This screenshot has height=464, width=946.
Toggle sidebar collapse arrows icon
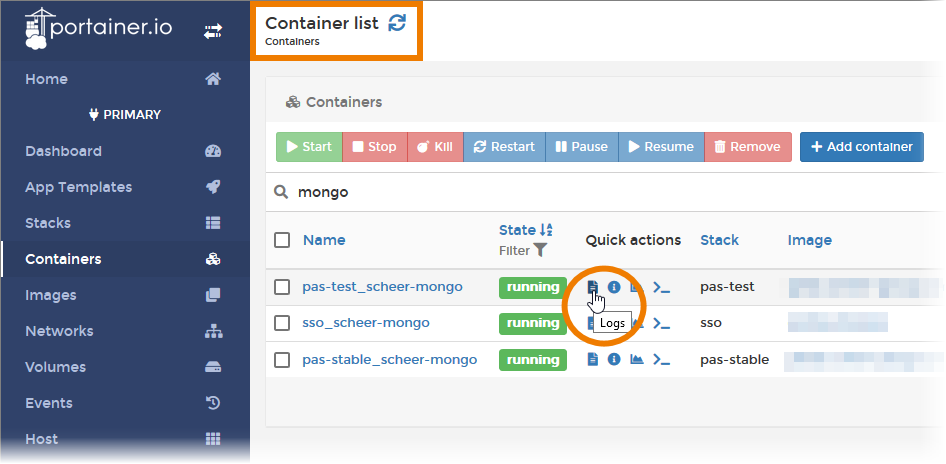click(x=213, y=32)
